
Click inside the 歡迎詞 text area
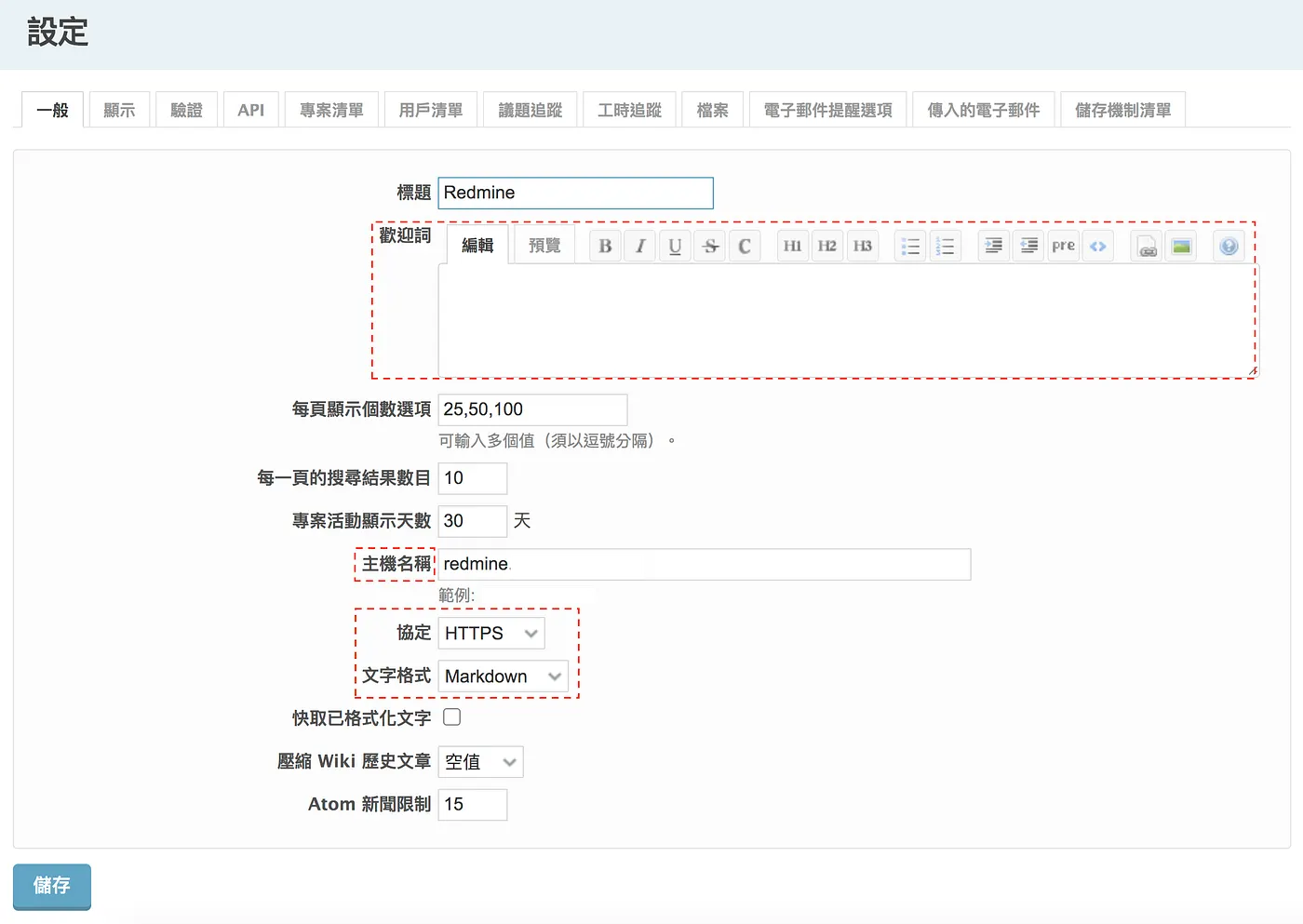pos(848,320)
